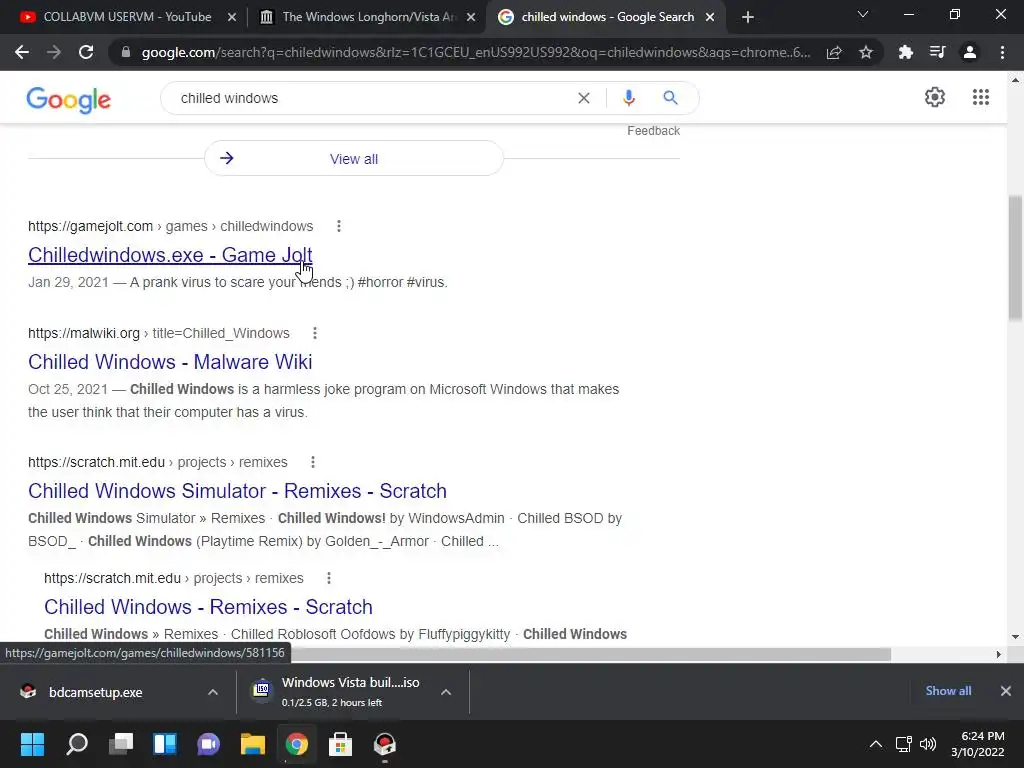The width and height of the screenshot is (1024, 768).
Task: Click the address bar URL
Action: pos(476,52)
